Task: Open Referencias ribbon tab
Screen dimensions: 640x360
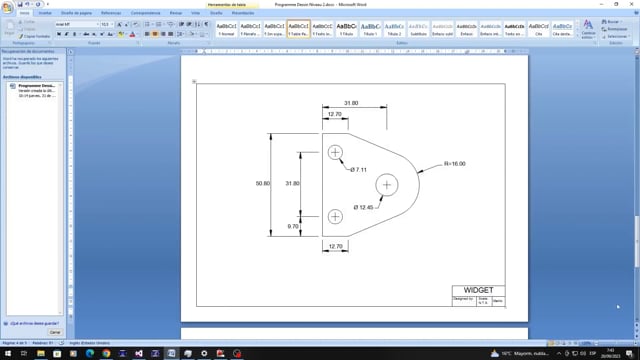Action: [111, 13]
